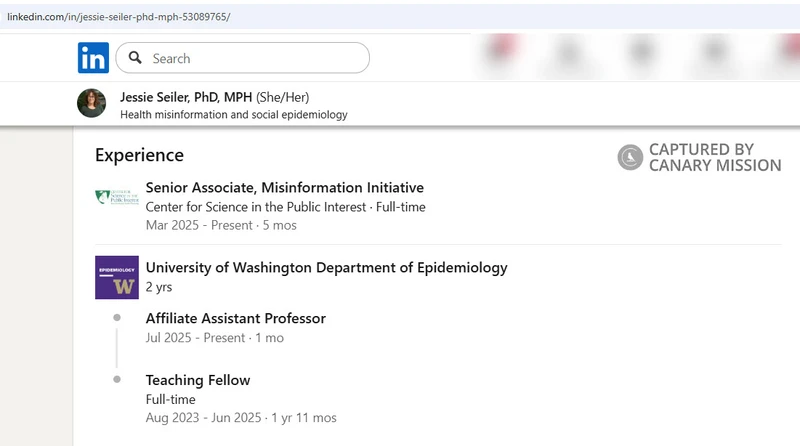Image resolution: width=800 pixels, height=446 pixels.
Task: Click the timeline bullet beside Affiliate Assistant Professor
Action: 117,317
